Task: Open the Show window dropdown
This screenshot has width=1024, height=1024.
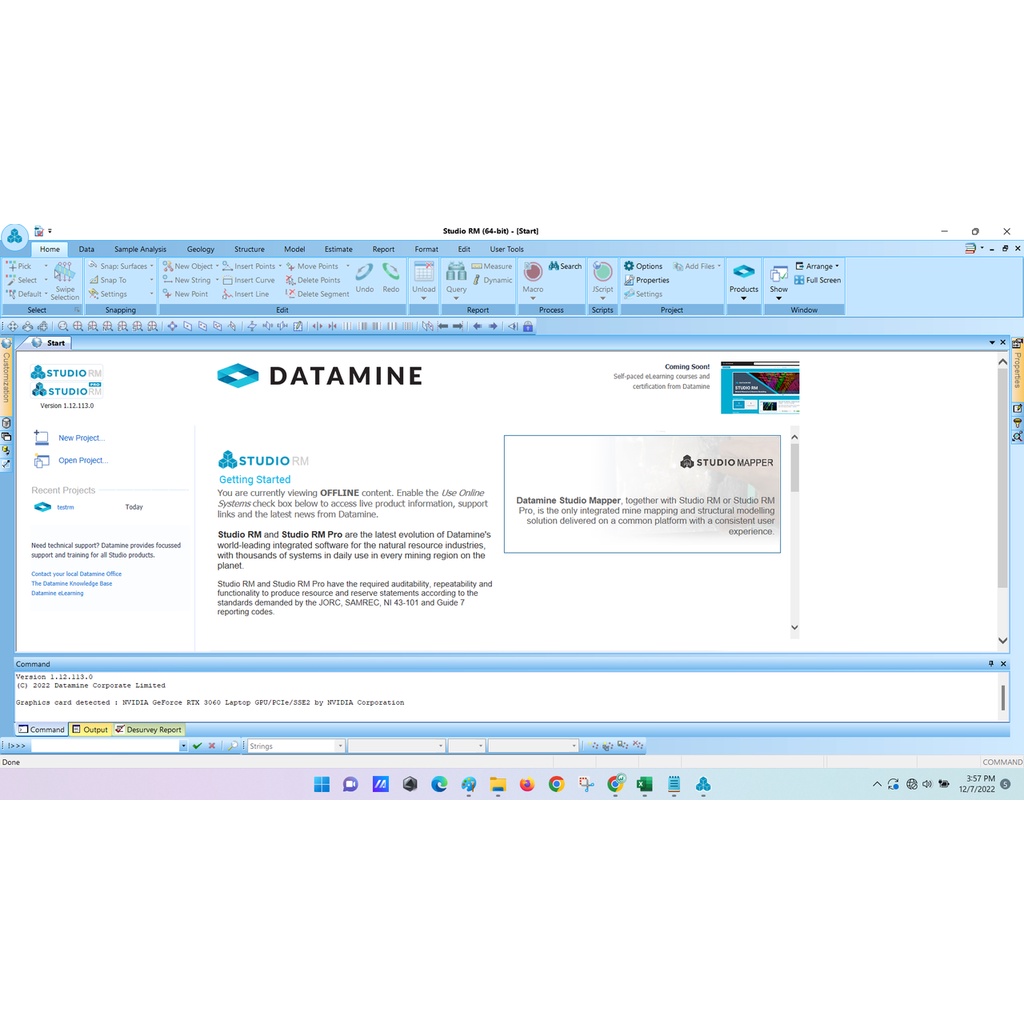Action: point(778,298)
